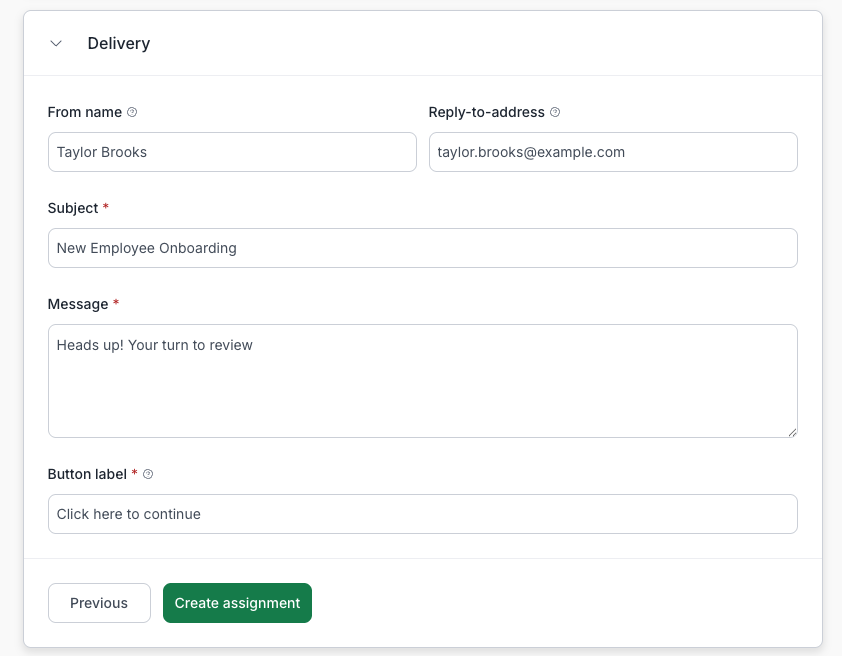Select the From name input field
The width and height of the screenshot is (842, 656).
point(232,152)
